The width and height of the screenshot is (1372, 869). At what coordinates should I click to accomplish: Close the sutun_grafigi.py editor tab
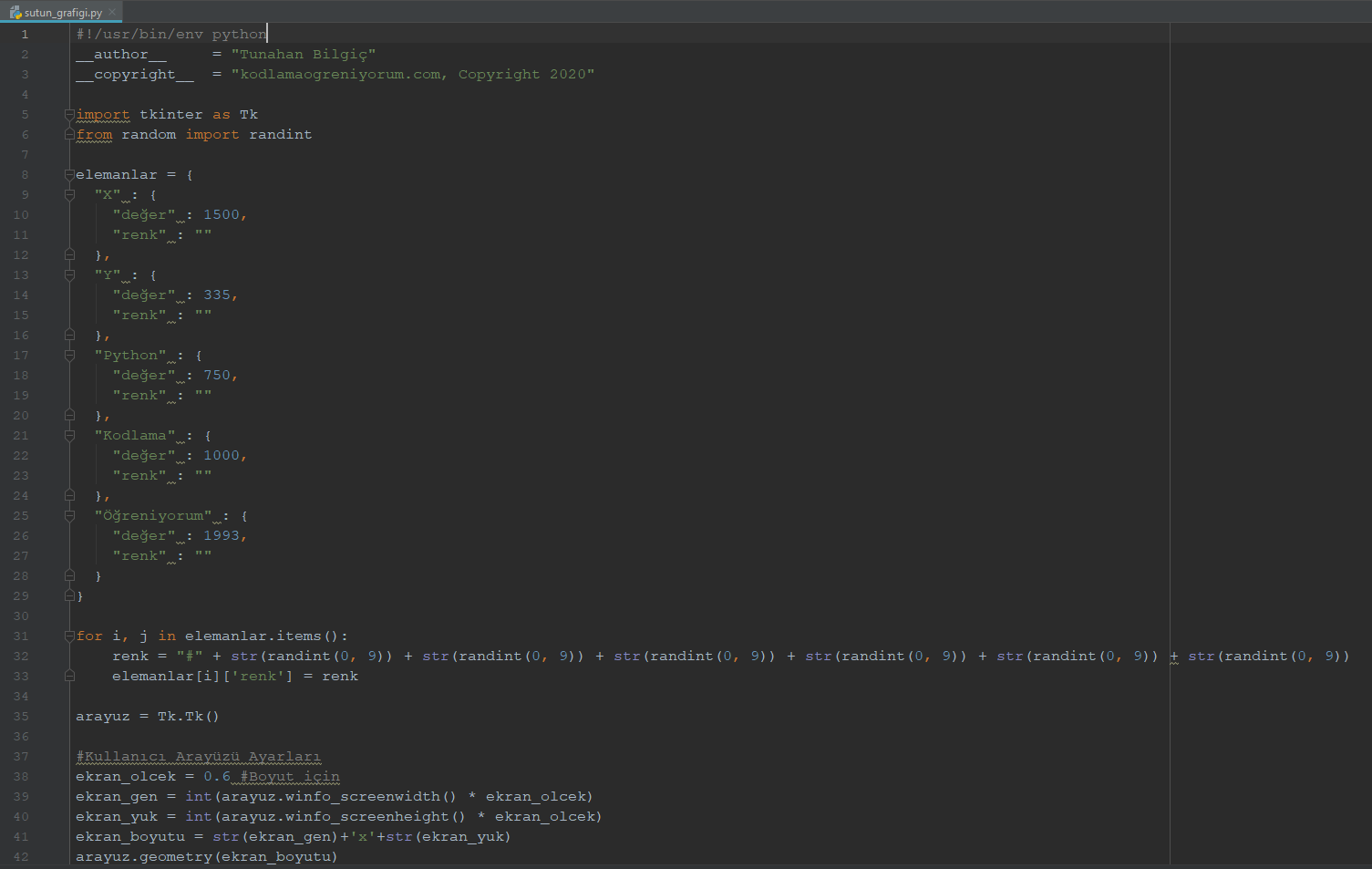click(112, 13)
